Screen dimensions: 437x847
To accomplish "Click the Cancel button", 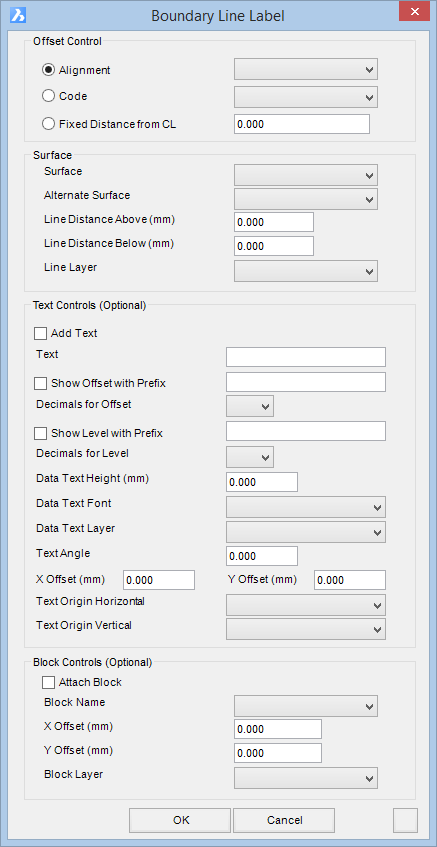I will pyautogui.click(x=284, y=820).
